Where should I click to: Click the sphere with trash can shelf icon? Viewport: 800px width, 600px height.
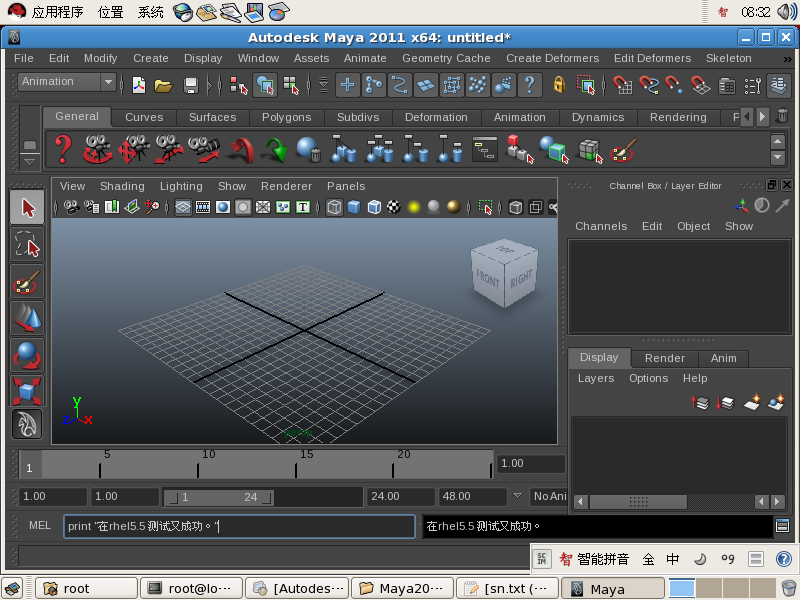click(x=309, y=149)
